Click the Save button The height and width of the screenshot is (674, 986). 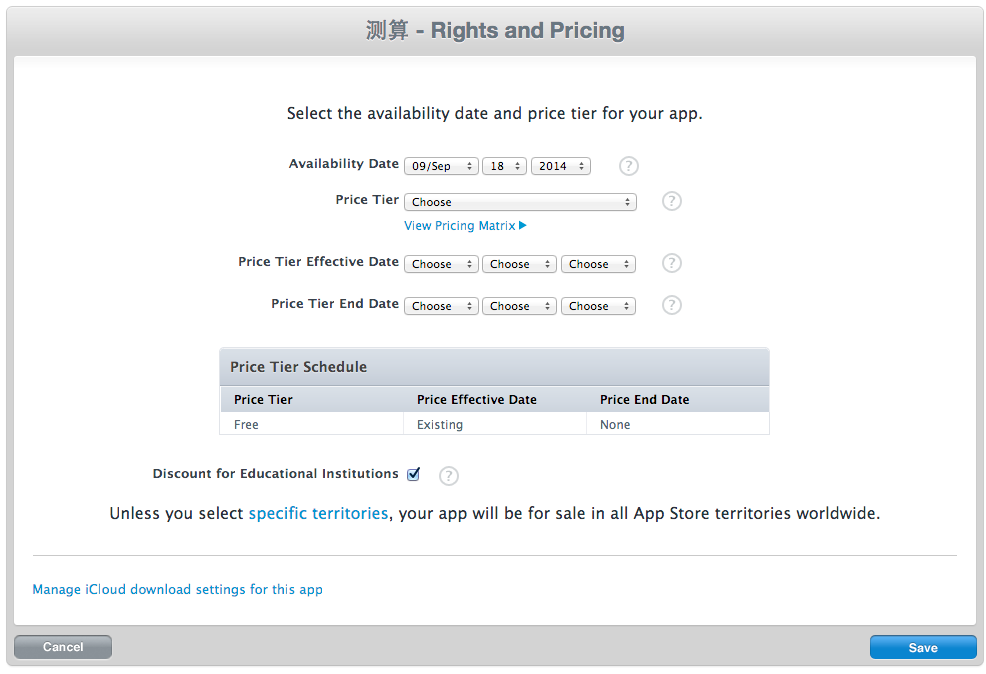(x=923, y=648)
